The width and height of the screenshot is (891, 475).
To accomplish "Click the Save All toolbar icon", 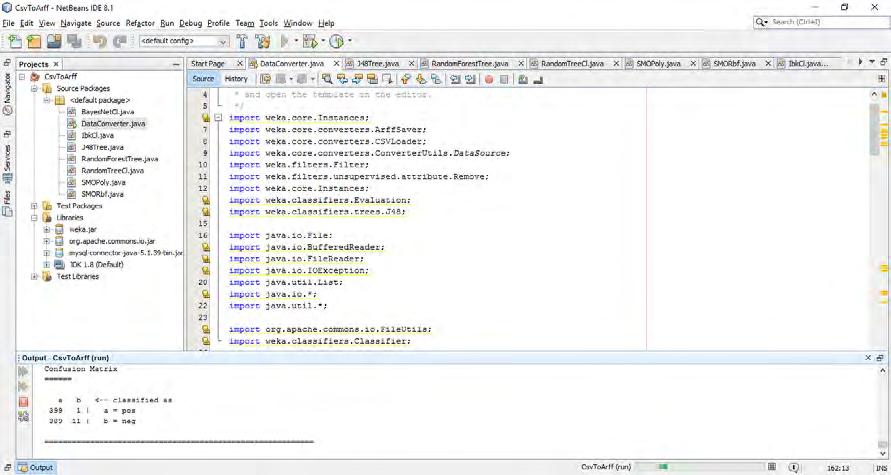I will (x=74, y=41).
